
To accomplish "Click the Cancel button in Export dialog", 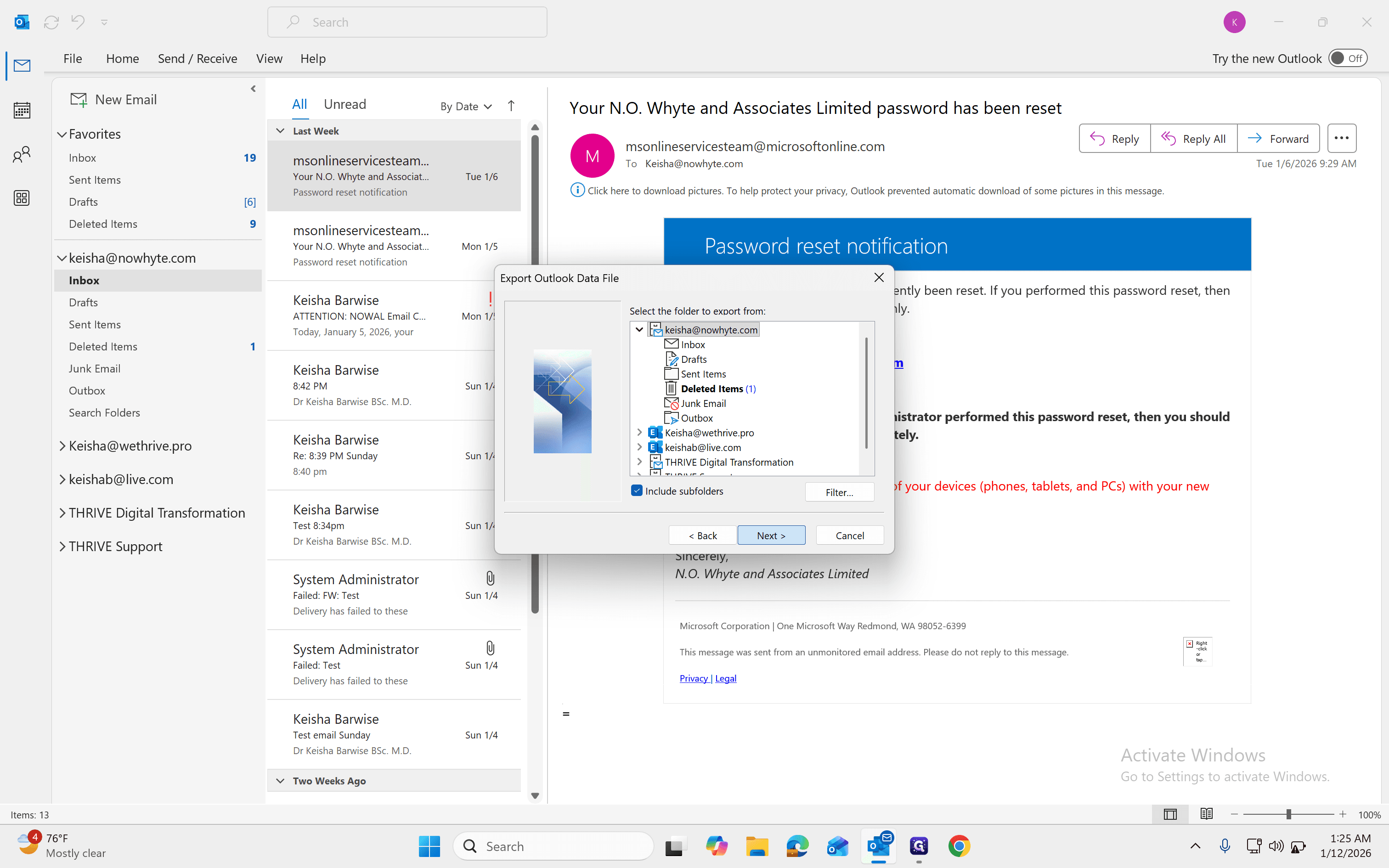I will click(x=849, y=535).
